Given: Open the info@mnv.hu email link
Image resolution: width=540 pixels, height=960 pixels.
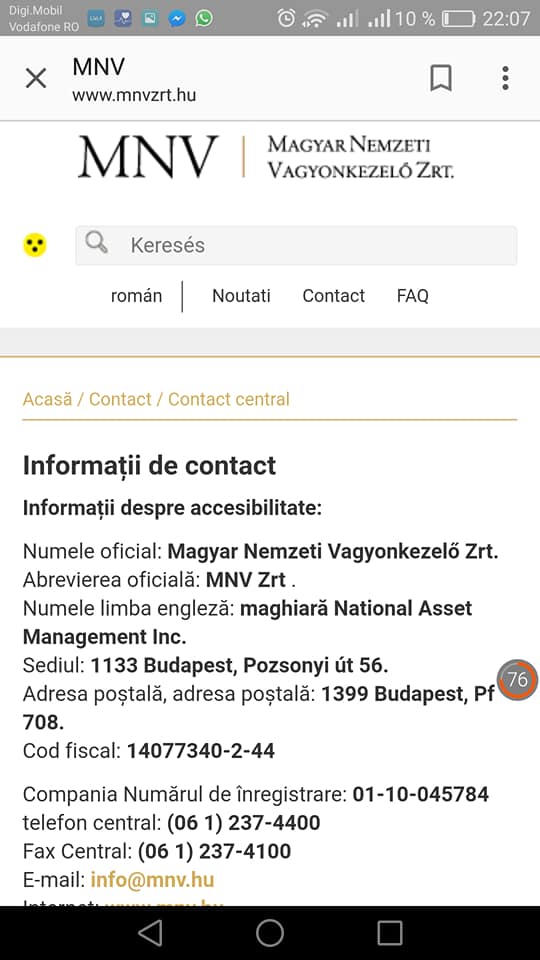Looking at the screenshot, I should pos(152,880).
